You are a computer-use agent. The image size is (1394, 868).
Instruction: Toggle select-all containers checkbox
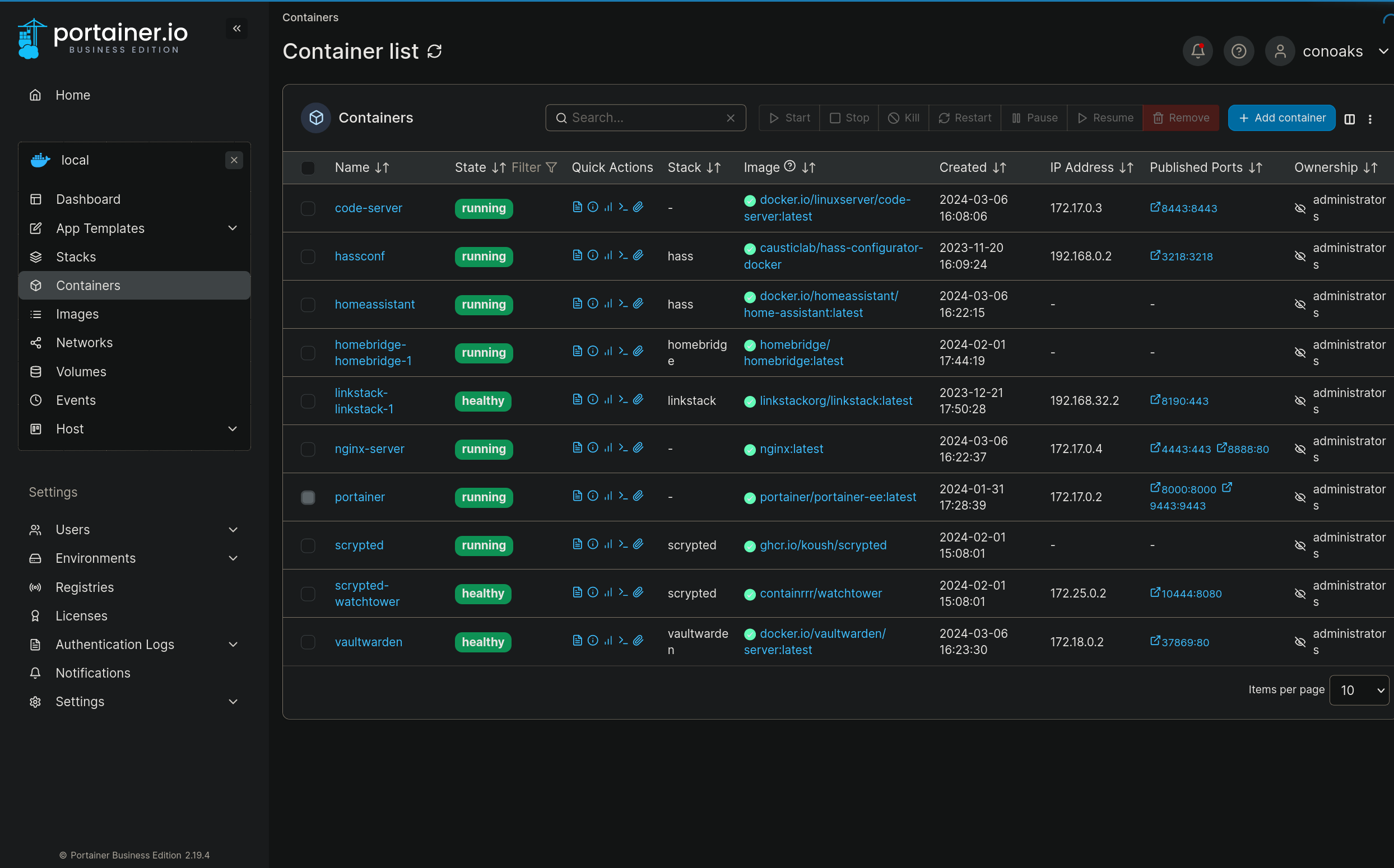[308, 167]
